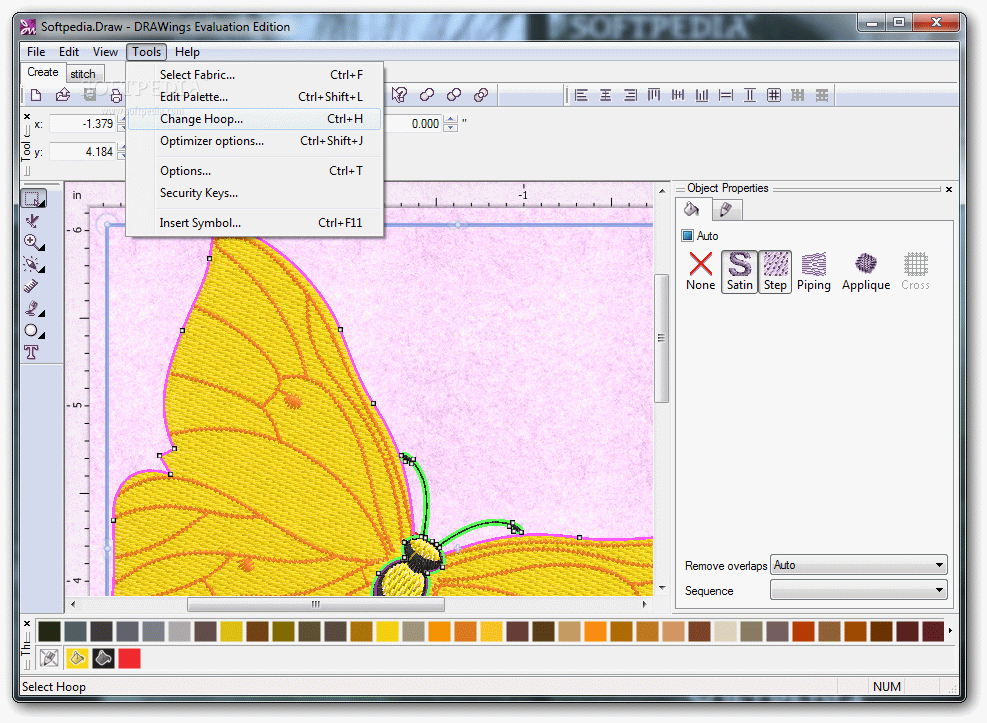Click the What's This help cursor icon
The image size is (987, 723).
tap(399, 95)
